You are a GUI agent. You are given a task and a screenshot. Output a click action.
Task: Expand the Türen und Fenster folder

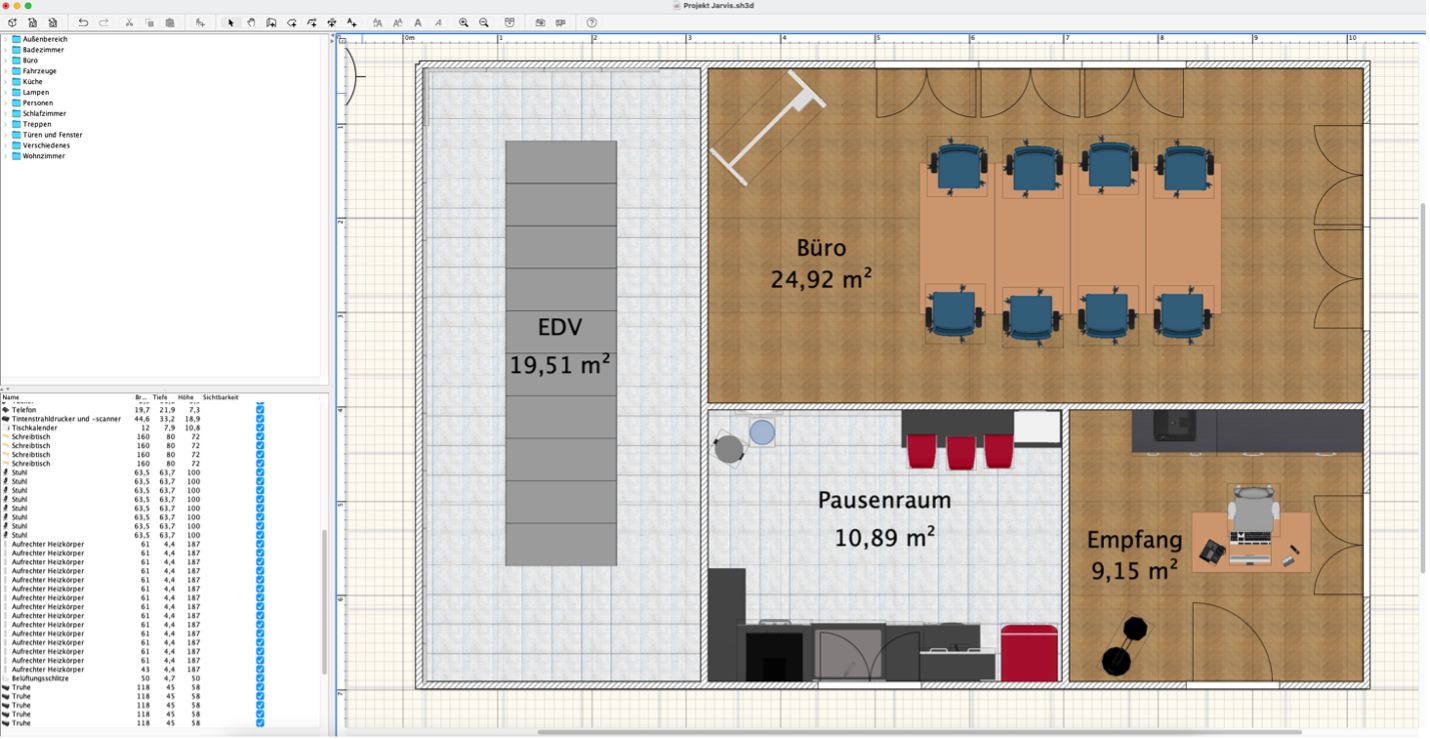(5, 135)
